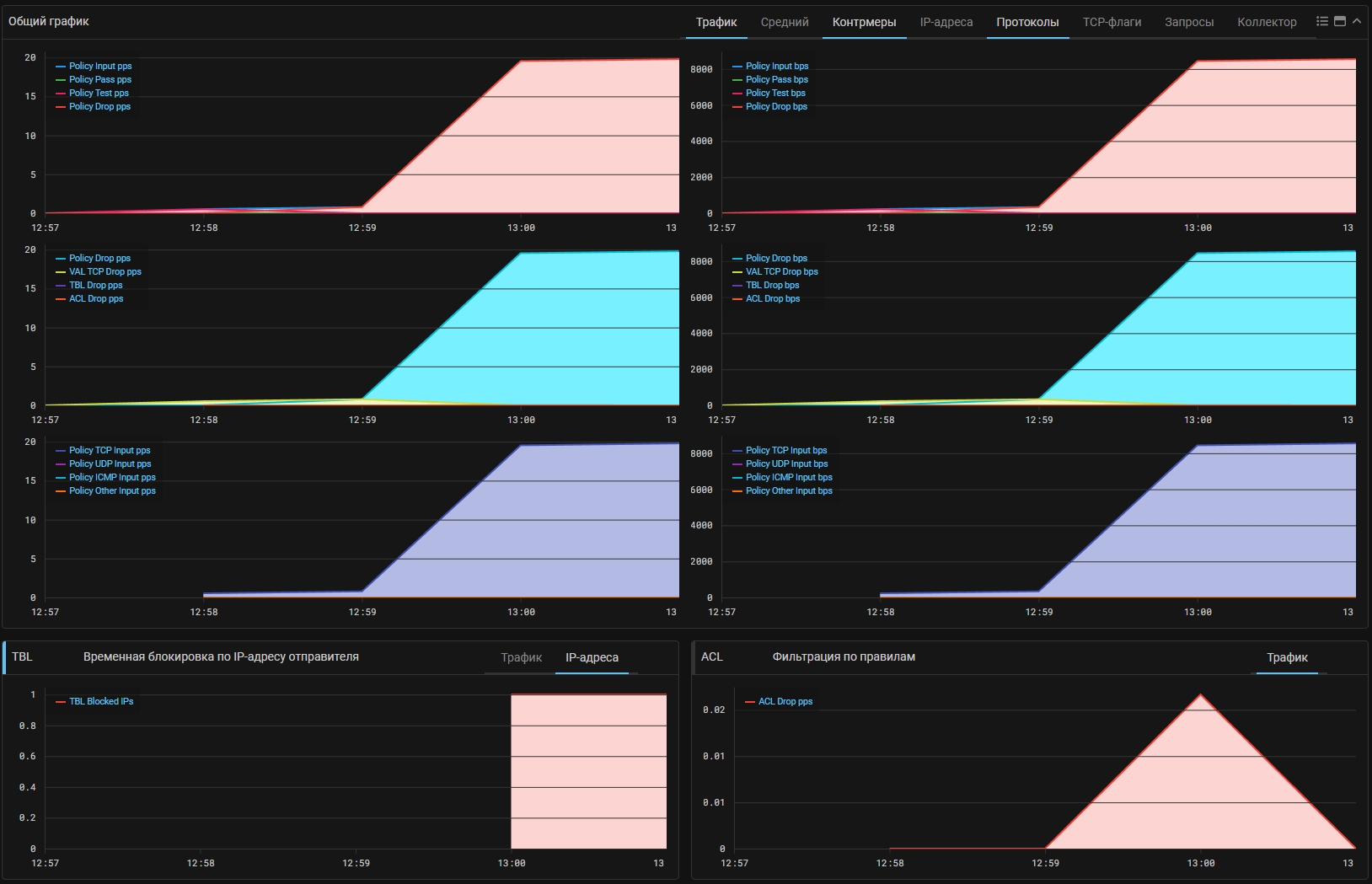Open the TCP-флаги tab

pos(1112,22)
